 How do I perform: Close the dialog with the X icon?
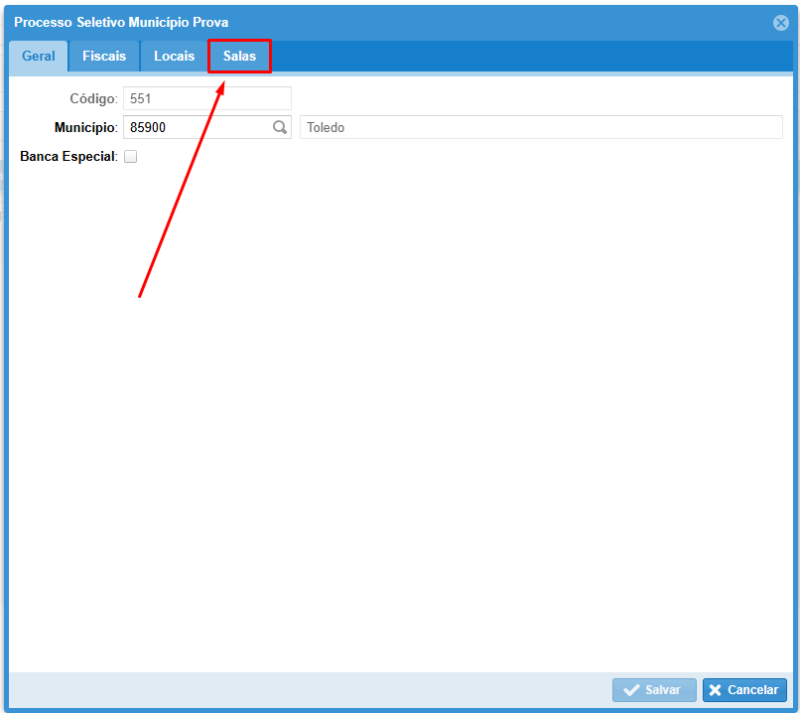[x=781, y=23]
